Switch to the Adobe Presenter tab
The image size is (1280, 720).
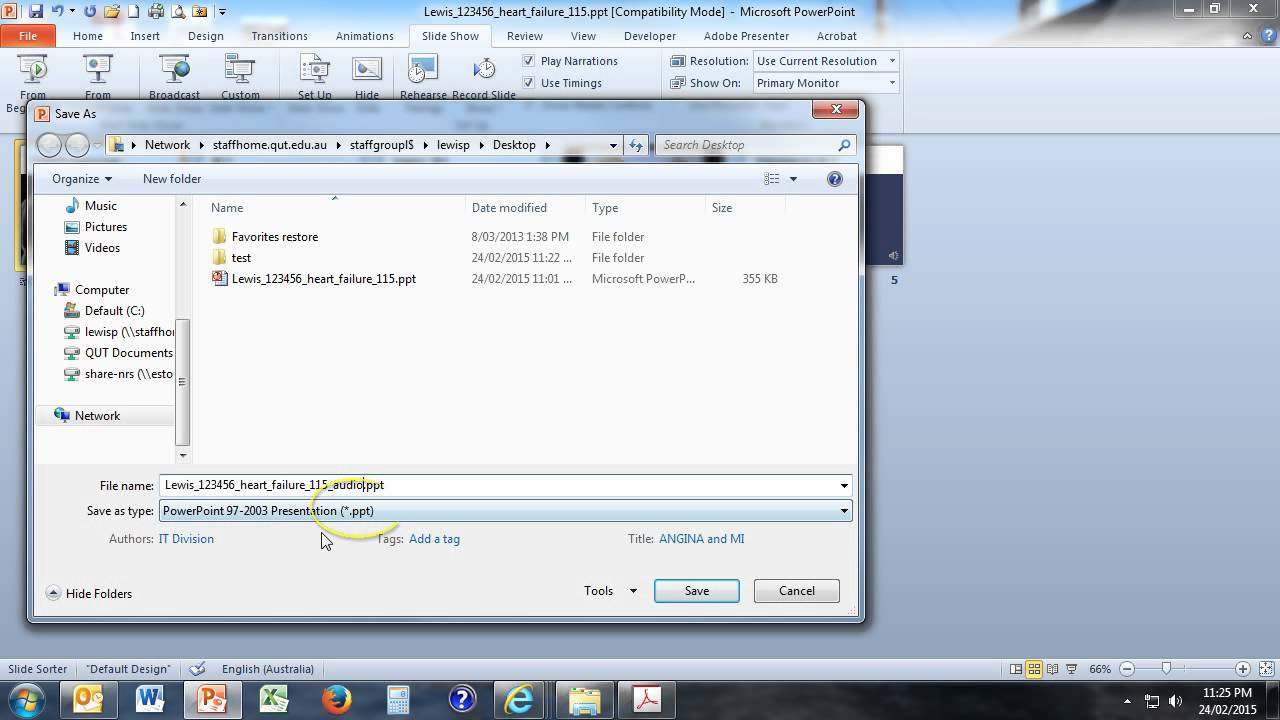tap(746, 36)
